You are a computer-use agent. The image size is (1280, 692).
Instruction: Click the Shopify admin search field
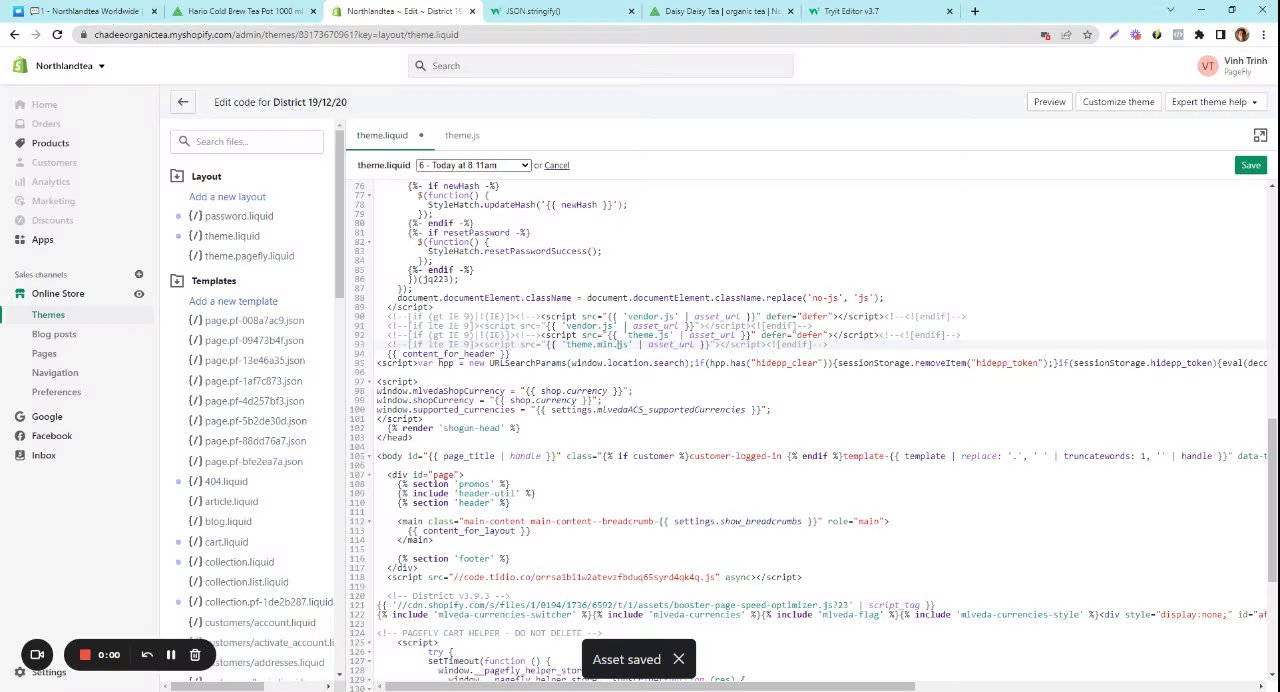pyautogui.click(x=600, y=66)
